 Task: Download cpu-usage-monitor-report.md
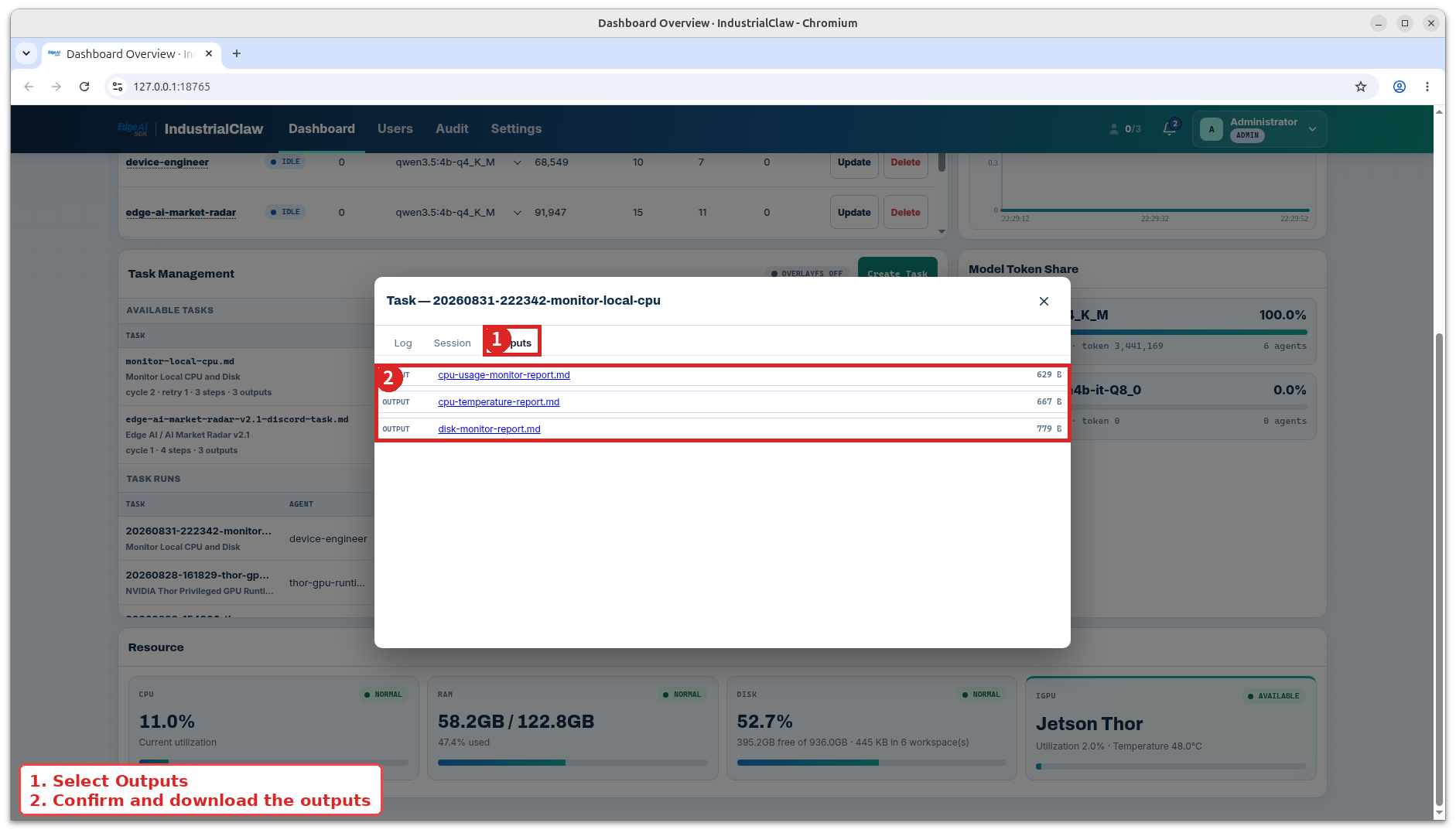[504, 375]
